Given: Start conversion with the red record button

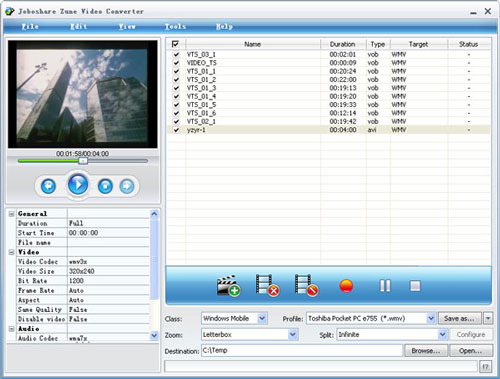Looking at the screenshot, I should [346, 286].
